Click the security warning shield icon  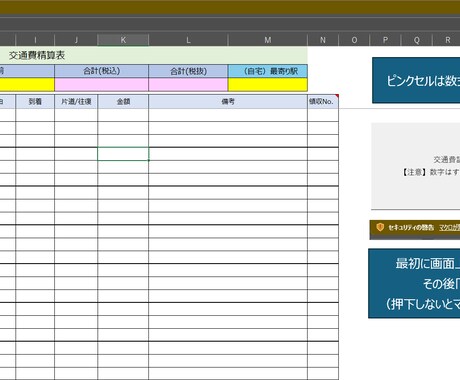pyautogui.click(x=380, y=227)
